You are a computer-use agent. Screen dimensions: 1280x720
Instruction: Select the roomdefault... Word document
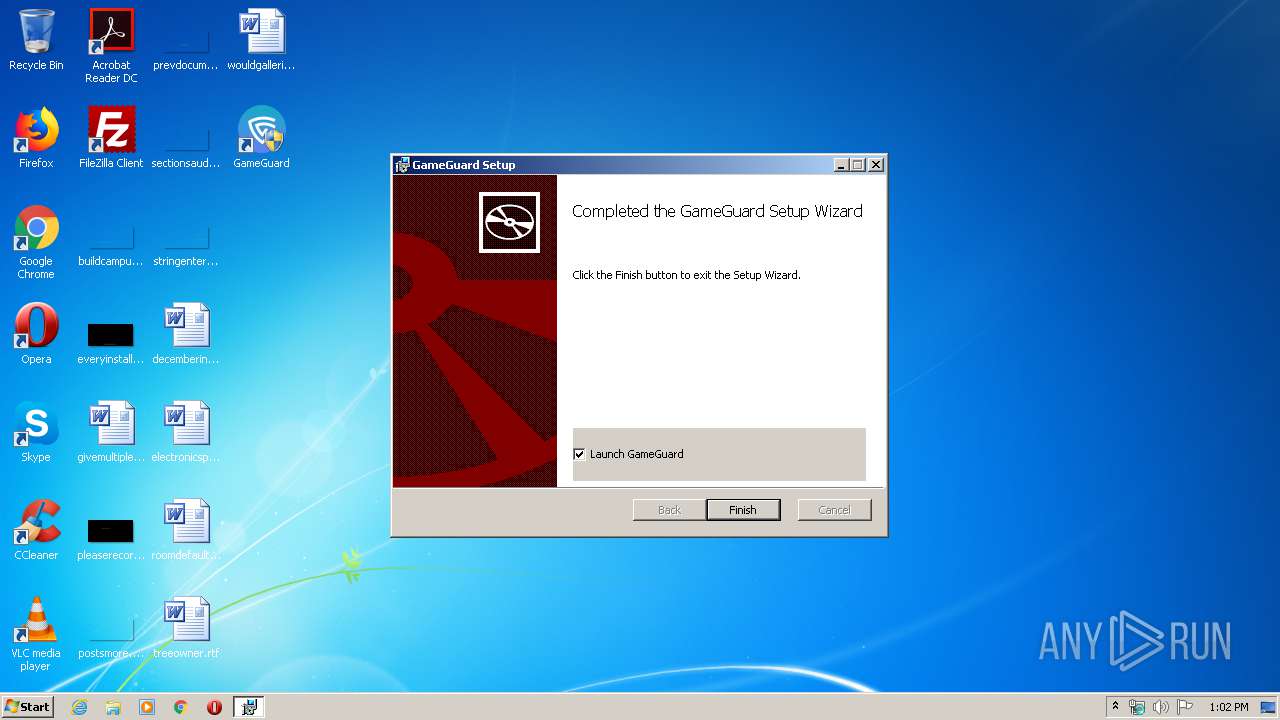pos(186,530)
